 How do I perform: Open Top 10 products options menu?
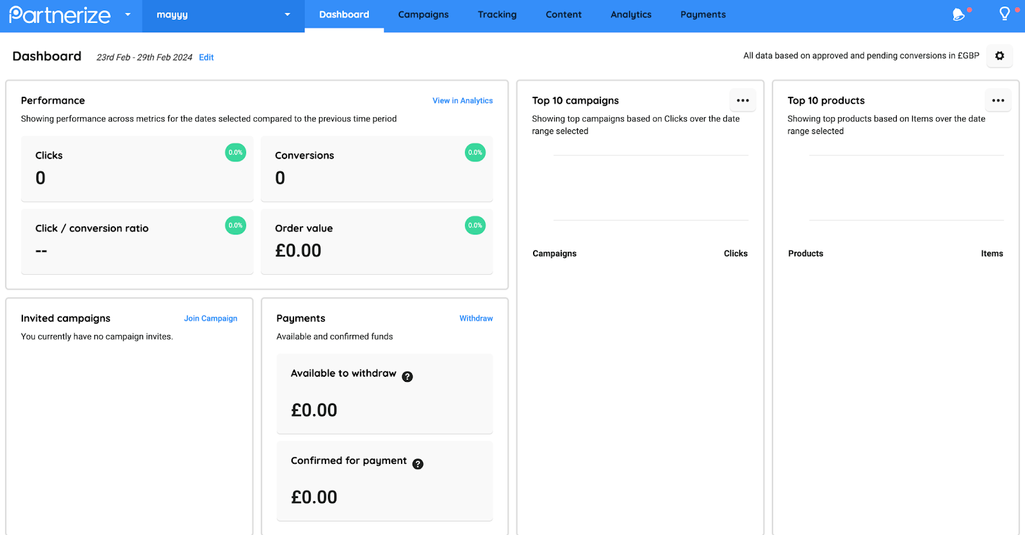click(x=998, y=101)
